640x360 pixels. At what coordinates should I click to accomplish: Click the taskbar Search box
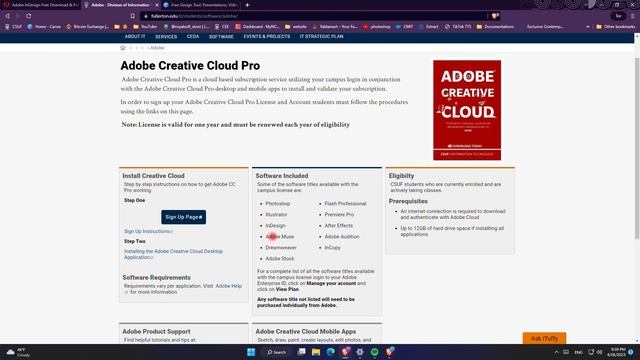click(x=277, y=352)
